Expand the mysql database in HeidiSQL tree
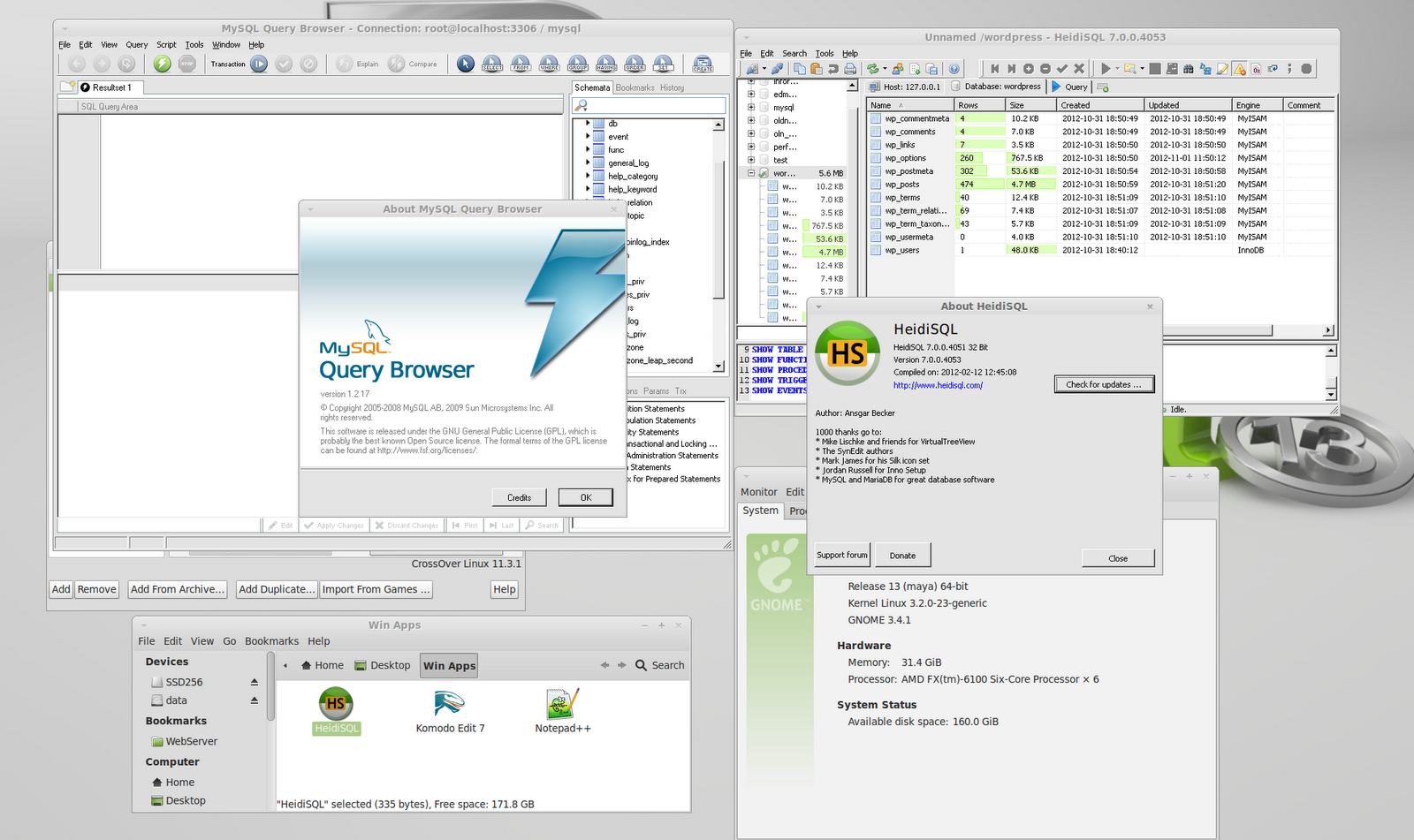 click(x=751, y=107)
